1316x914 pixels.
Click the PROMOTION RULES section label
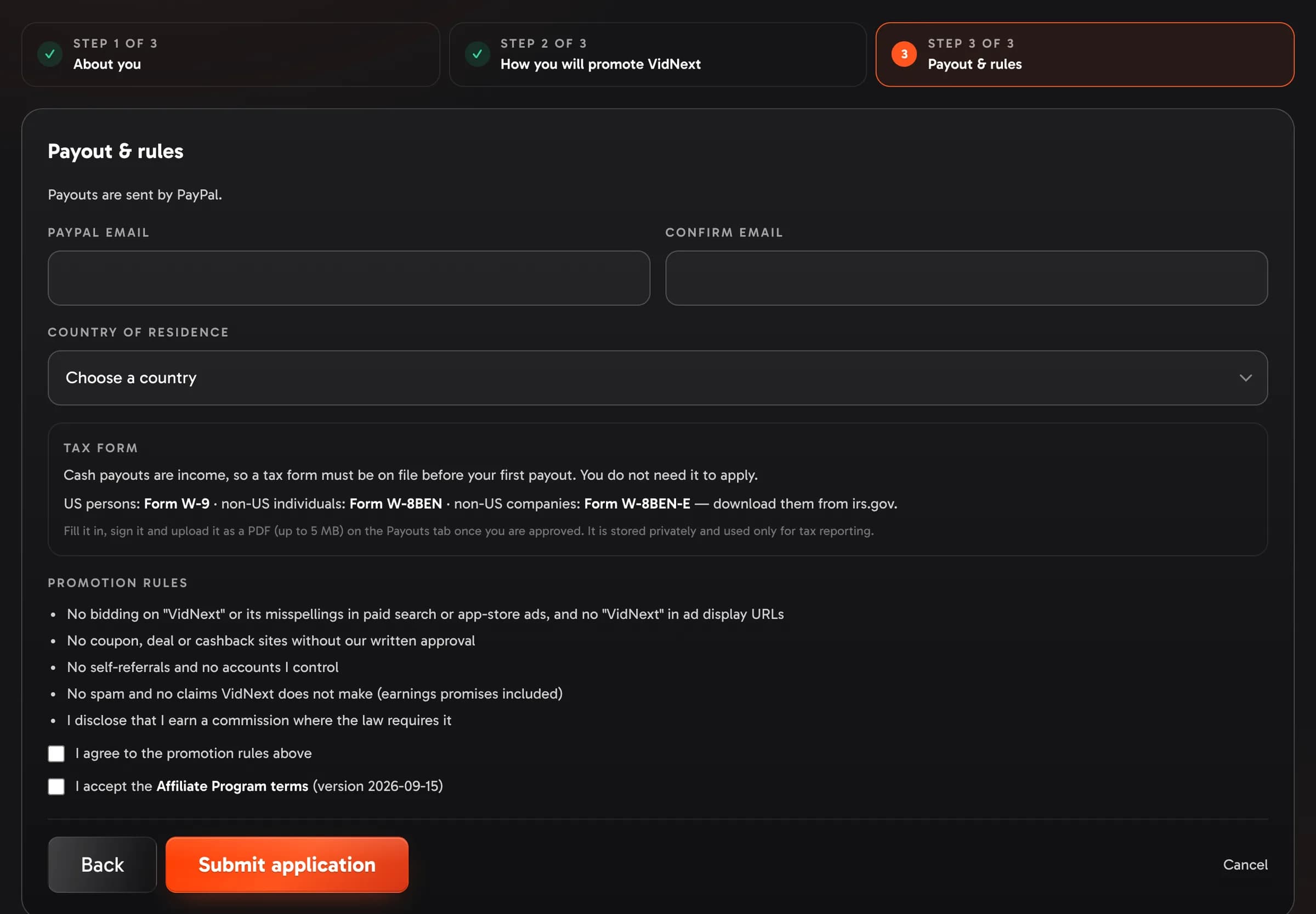coord(118,583)
